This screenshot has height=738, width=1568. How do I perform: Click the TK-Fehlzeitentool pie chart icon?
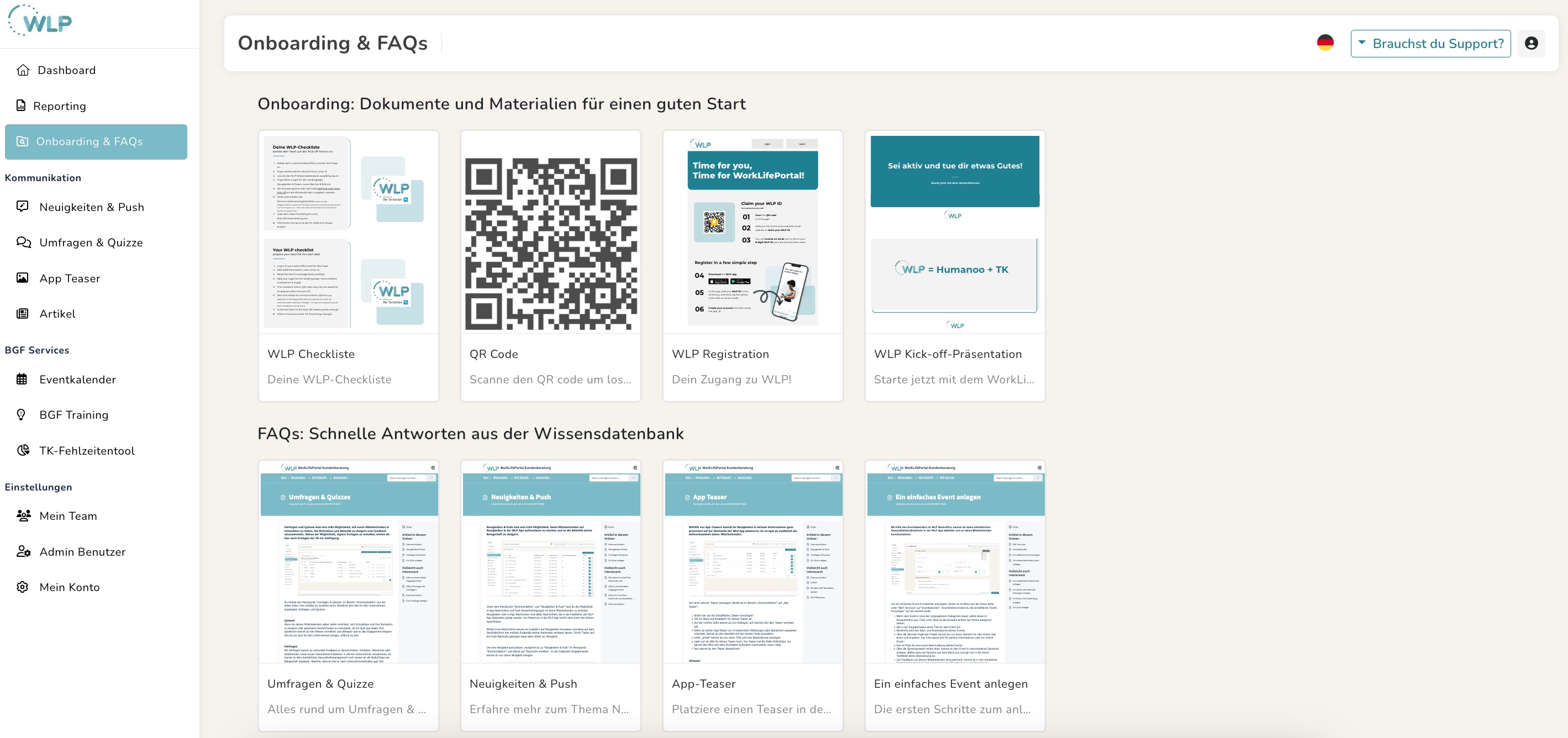coord(23,450)
